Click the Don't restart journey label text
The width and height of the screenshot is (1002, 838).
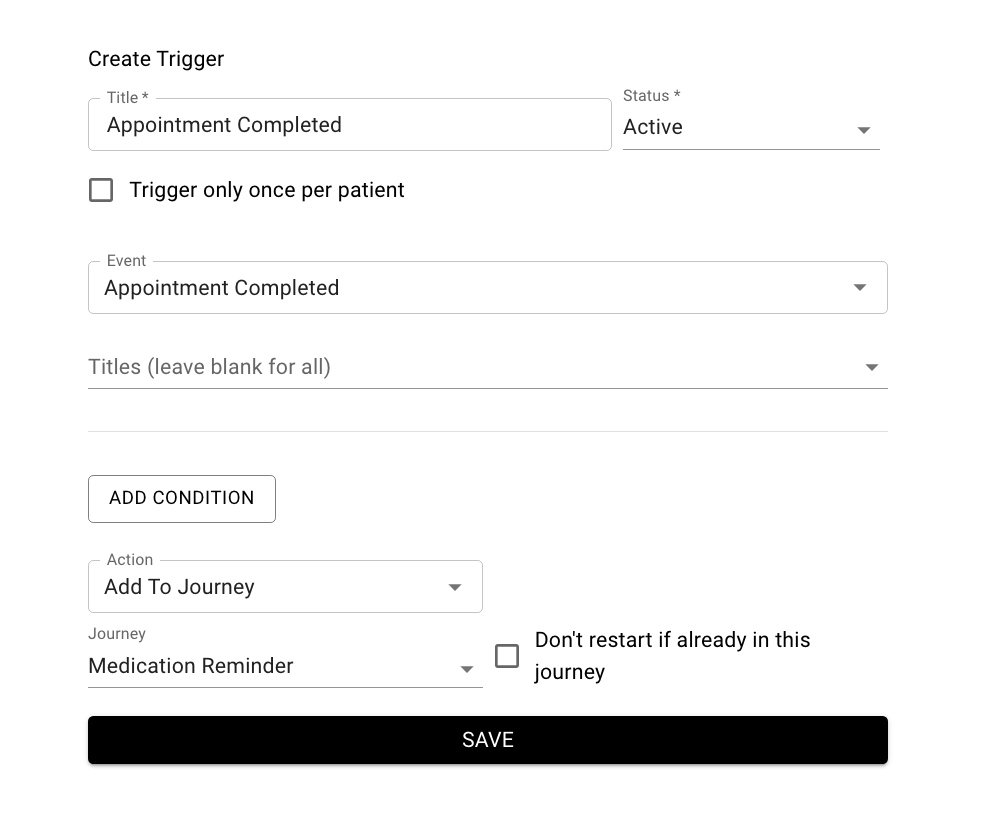coord(673,655)
